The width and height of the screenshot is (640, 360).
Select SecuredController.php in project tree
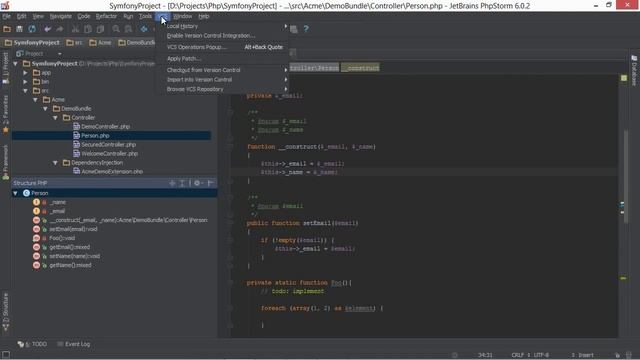pos(104,144)
